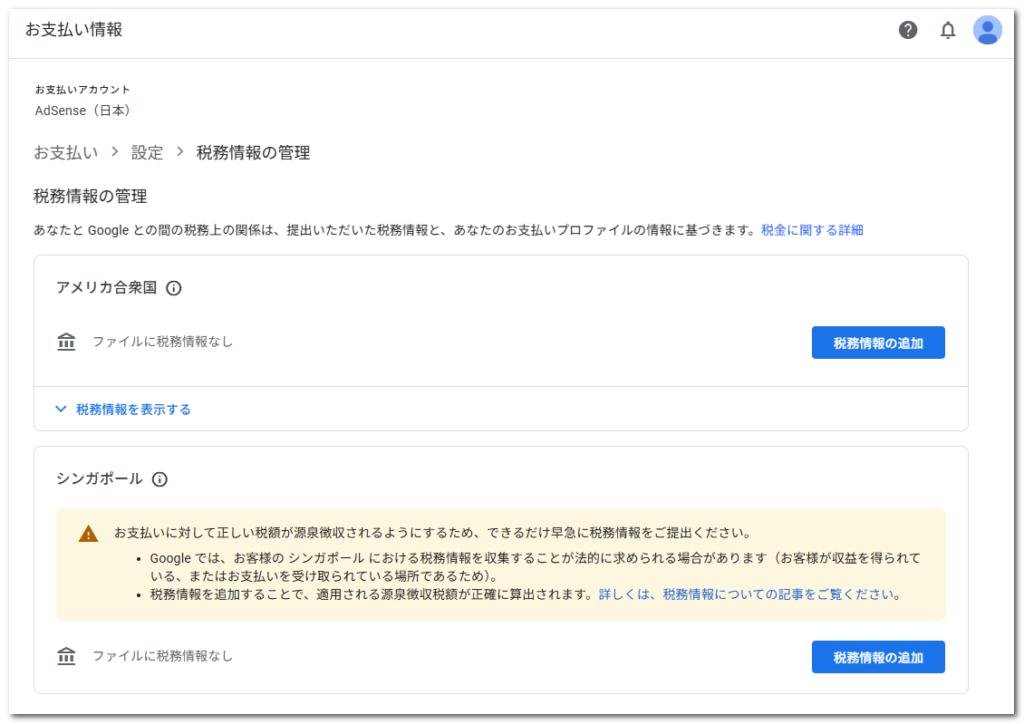Go to お支払い breadcrumb
1024x724 pixels.
pyautogui.click(x=65, y=153)
